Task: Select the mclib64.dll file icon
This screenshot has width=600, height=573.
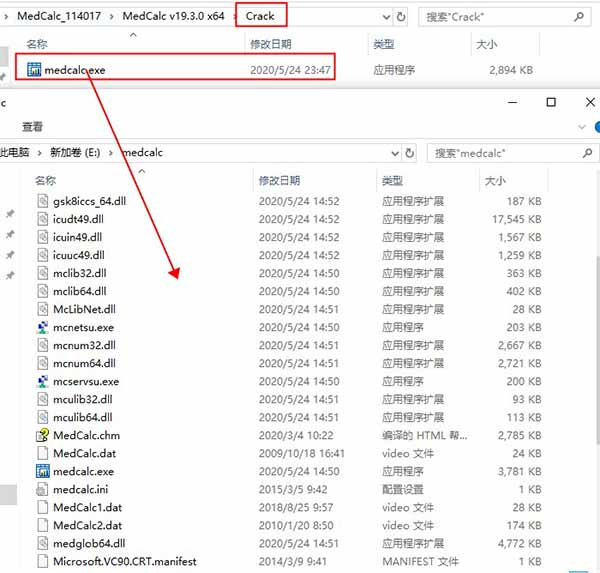Action: pos(42,291)
